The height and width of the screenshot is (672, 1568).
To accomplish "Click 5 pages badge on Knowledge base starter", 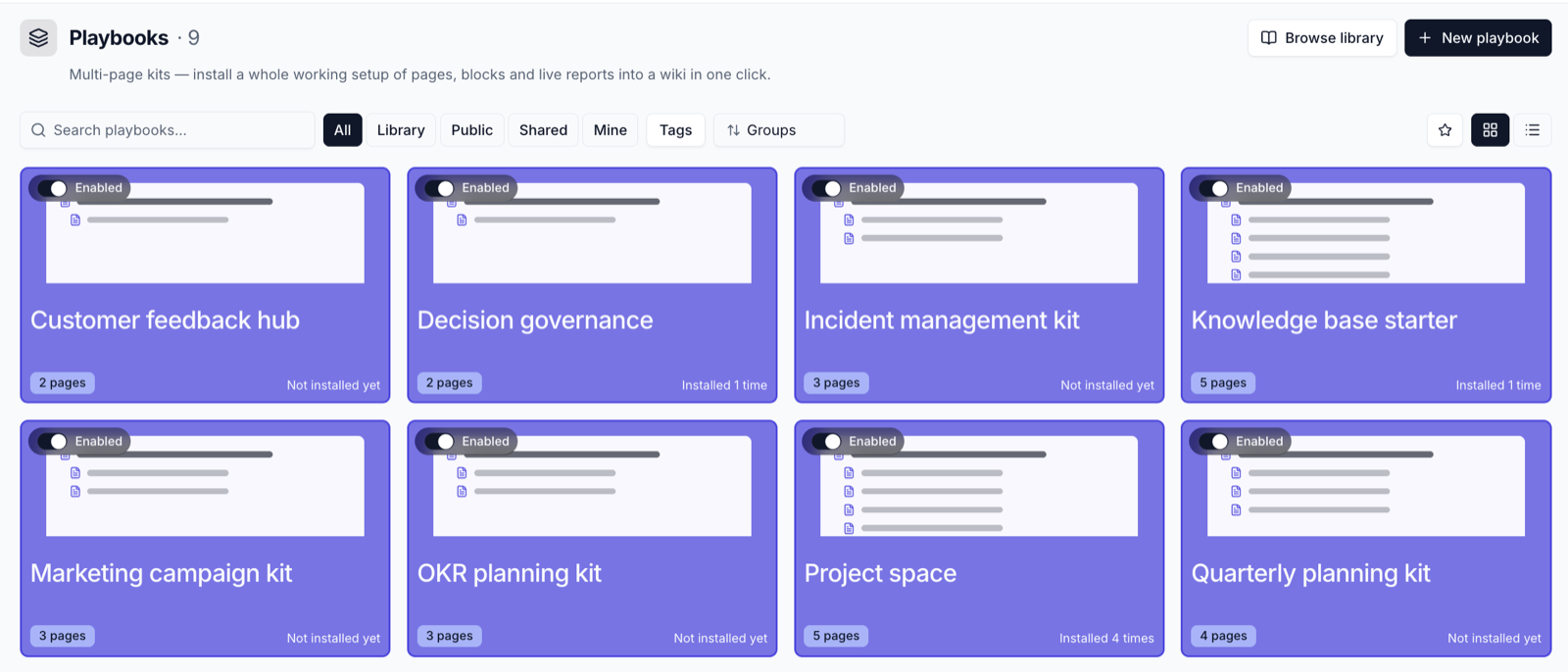I will point(1223,383).
